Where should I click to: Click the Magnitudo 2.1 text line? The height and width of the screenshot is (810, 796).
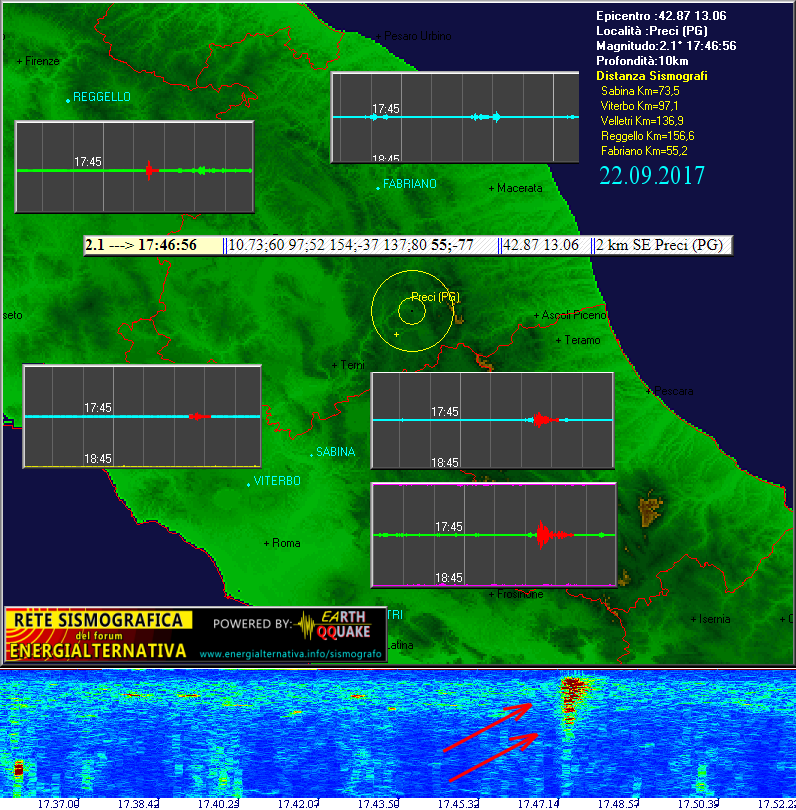pyautogui.click(x=666, y=46)
